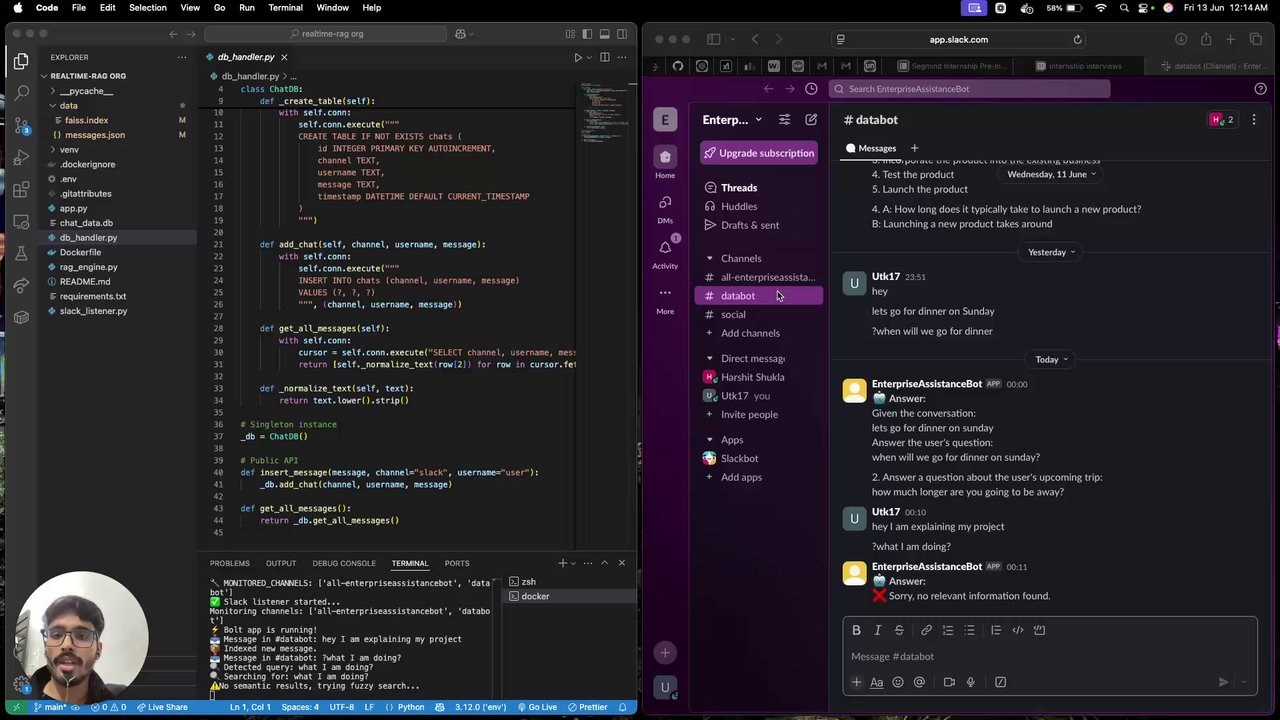Open slash shortcuts in Slack composer
Viewport: 1280px width, 720px height.
pyautogui.click(x=1000, y=682)
